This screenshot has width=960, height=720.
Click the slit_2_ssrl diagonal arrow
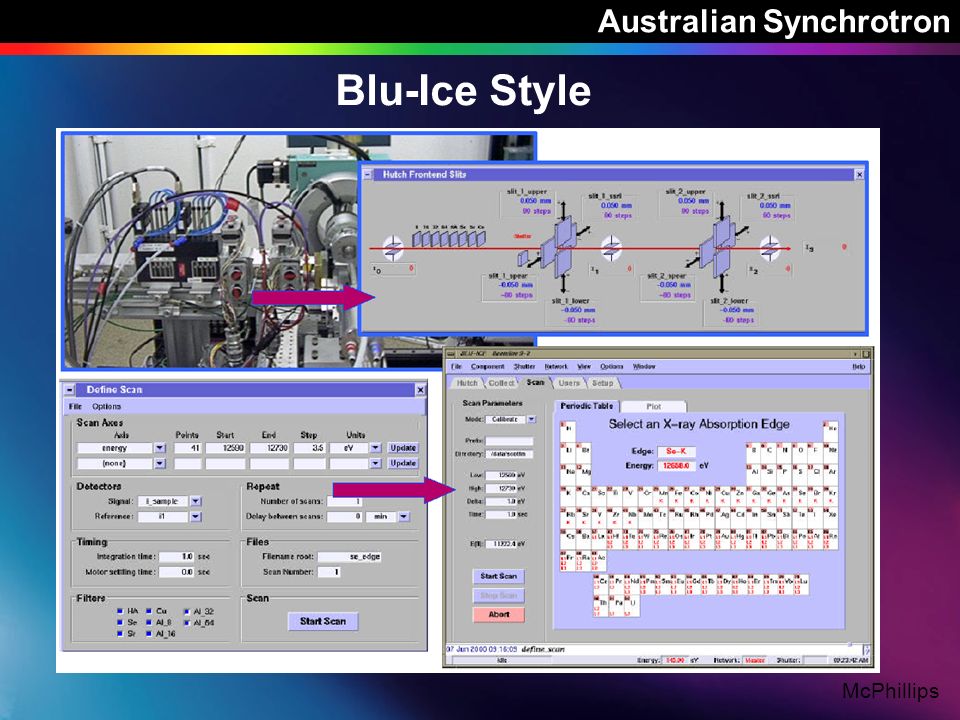pyautogui.click(x=741, y=231)
